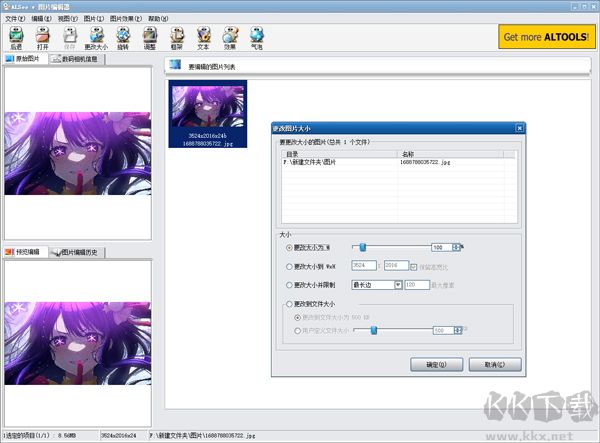This screenshot has height=443, width=600.
Task: Click the 气泡 (Bubble) toolbar icon
Action: click(256, 36)
